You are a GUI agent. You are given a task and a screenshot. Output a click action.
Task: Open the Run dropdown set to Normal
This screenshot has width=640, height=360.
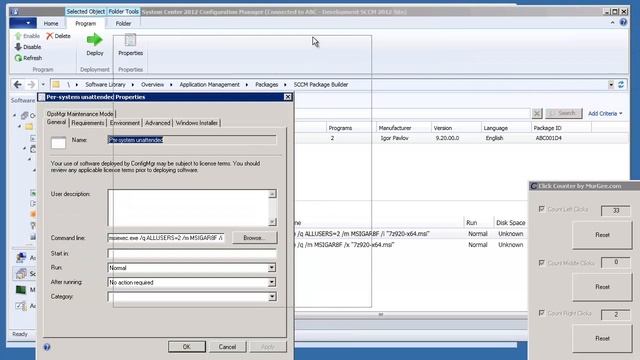271,268
